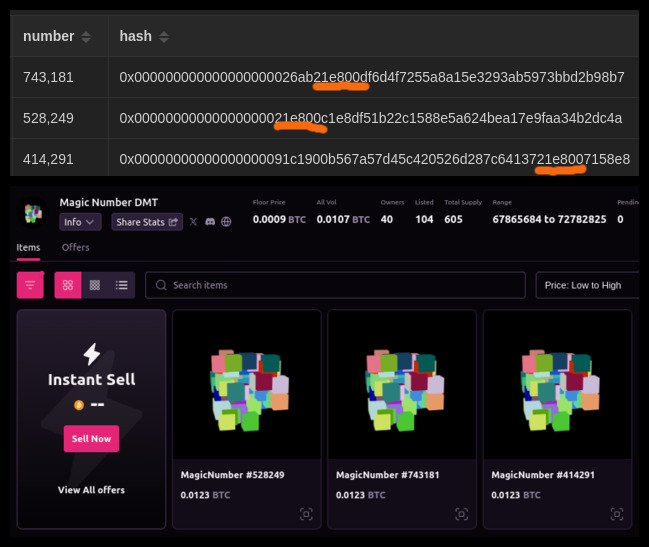Click the Floor Price value 0.0009 BTC
The image size is (649, 547).
click(279, 219)
